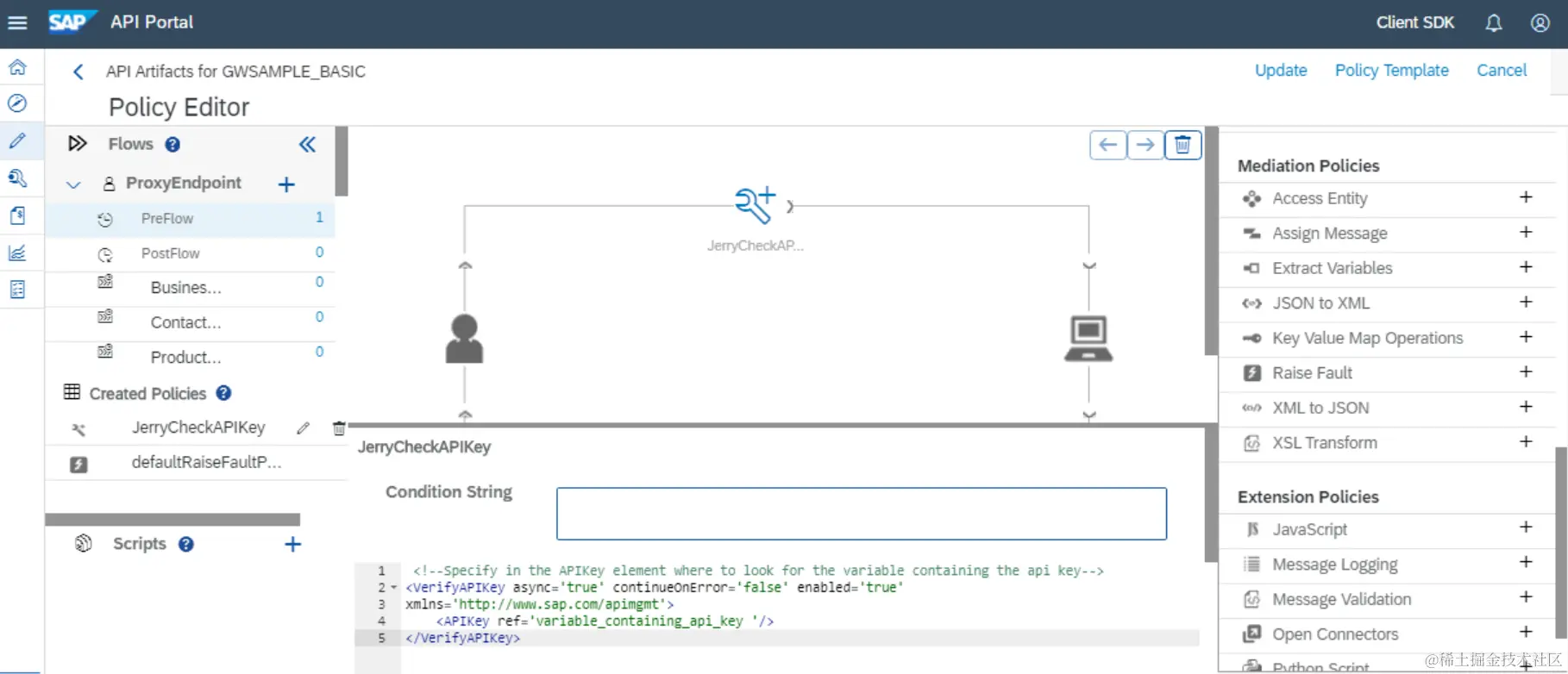This screenshot has height=674, width=1568.
Task: Add XSL Transform policy
Action: point(1526,441)
